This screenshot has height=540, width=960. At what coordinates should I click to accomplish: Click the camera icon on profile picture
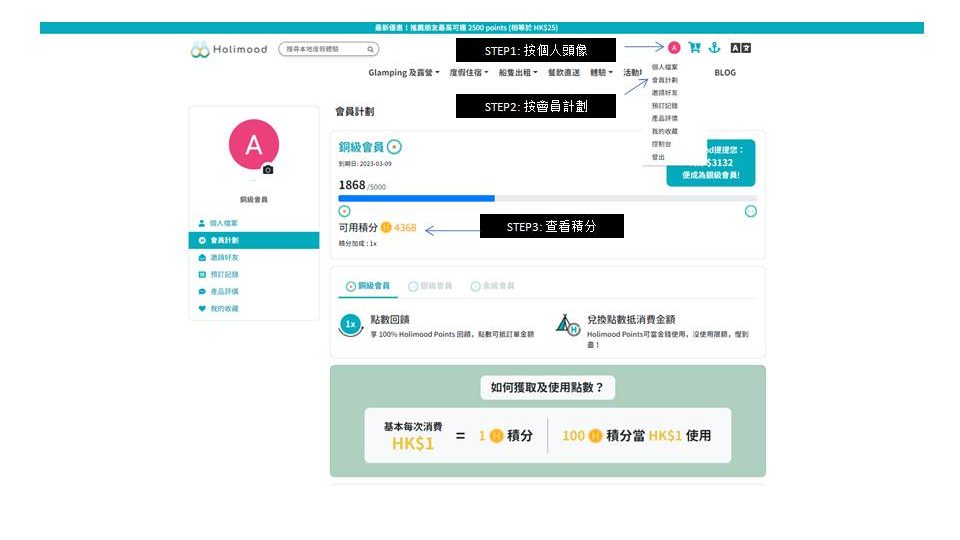click(x=268, y=170)
